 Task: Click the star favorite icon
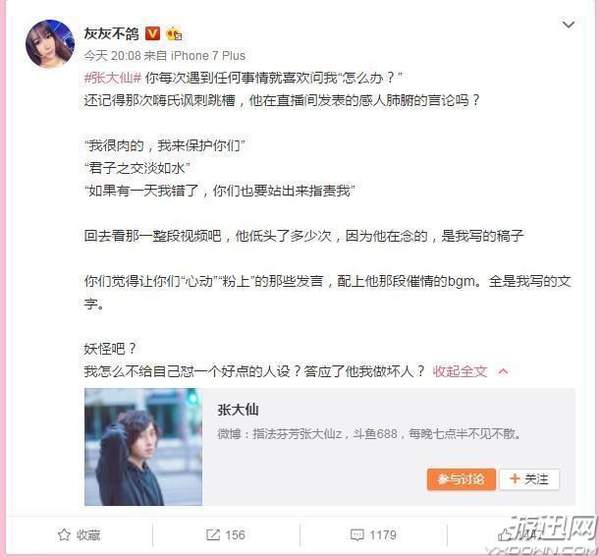[64, 534]
